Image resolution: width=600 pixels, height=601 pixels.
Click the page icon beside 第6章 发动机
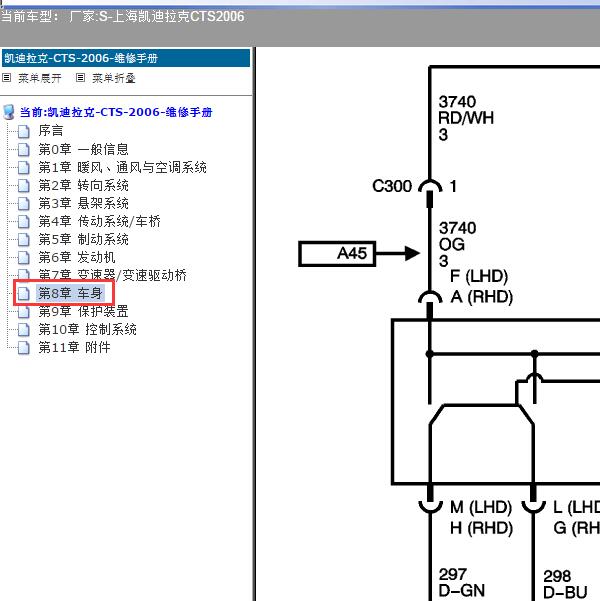[24, 257]
